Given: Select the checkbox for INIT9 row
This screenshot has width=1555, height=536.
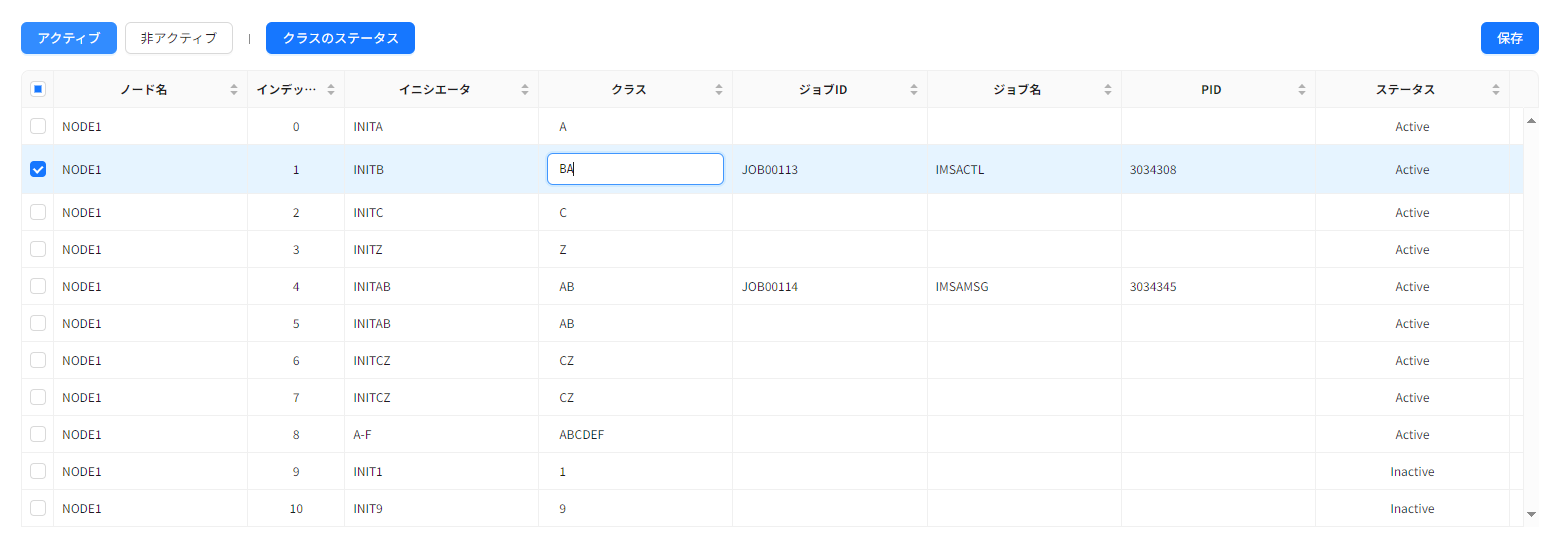Looking at the screenshot, I should 38,508.
